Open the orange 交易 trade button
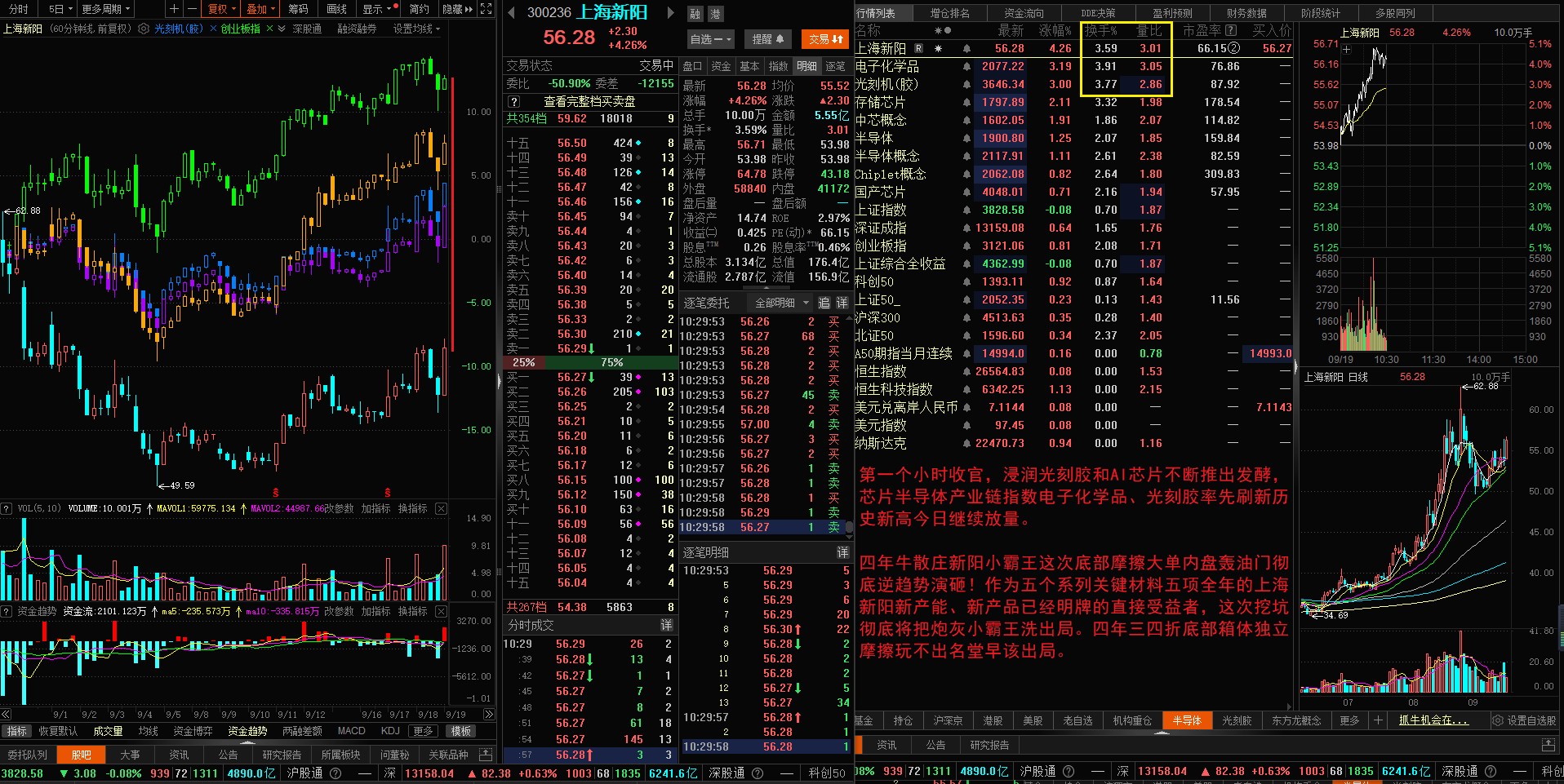The height and width of the screenshot is (784, 1564). 826,39
